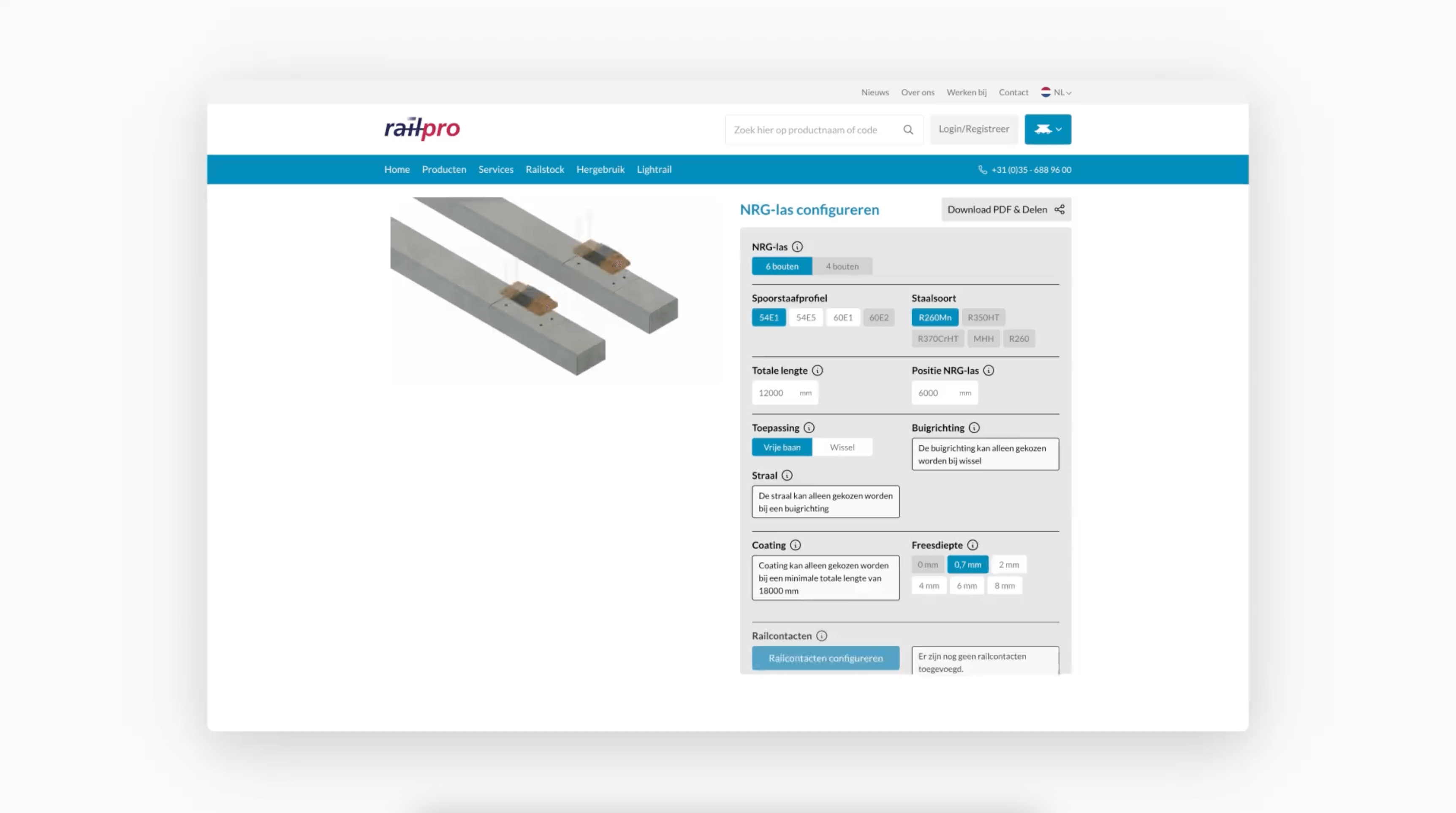Open the Producten menu

pyautogui.click(x=444, y=170)
